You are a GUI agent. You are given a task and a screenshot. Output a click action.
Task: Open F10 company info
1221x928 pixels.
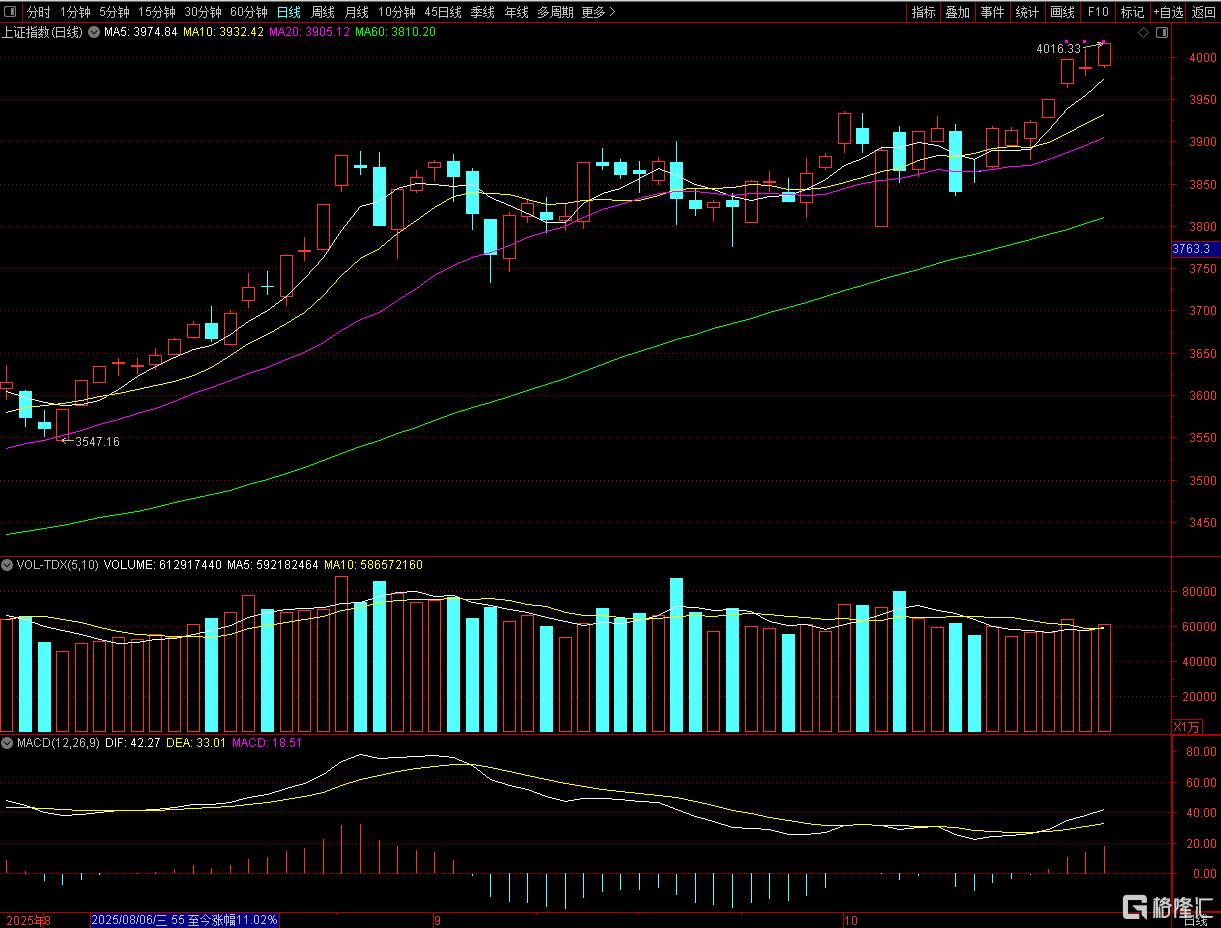[1098, 12]
